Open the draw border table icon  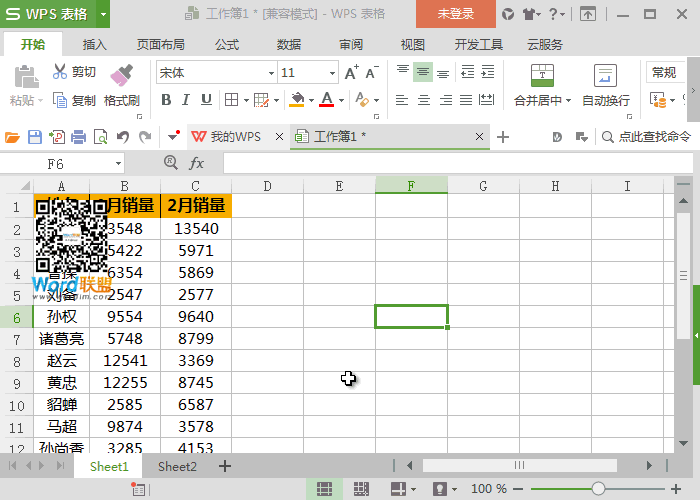(261, 100)
